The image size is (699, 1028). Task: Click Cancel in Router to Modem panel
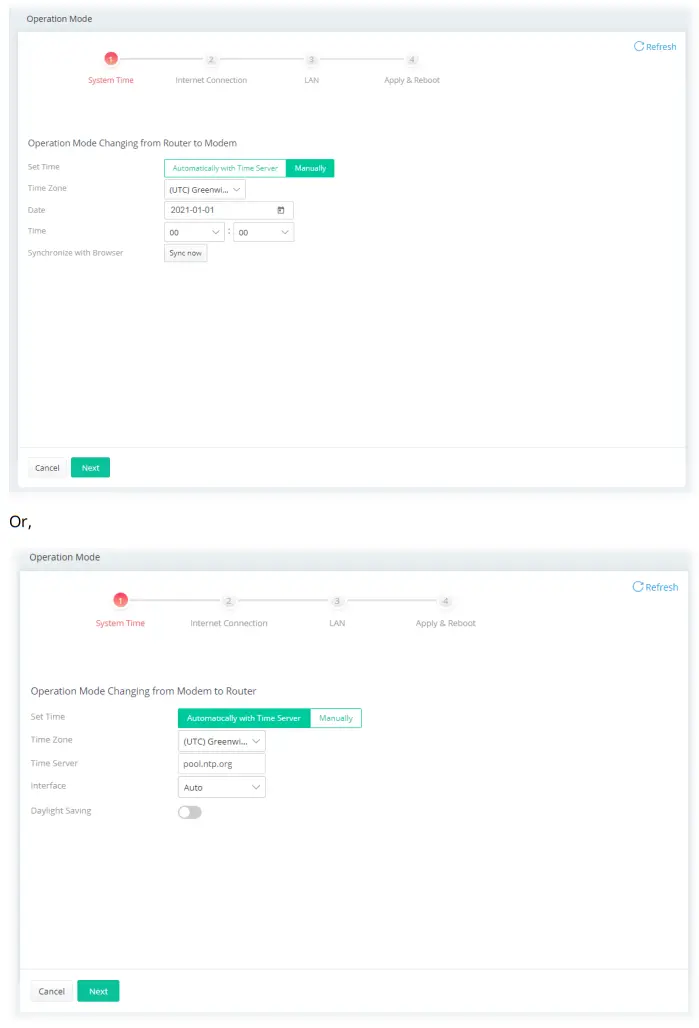pos(47,468)
